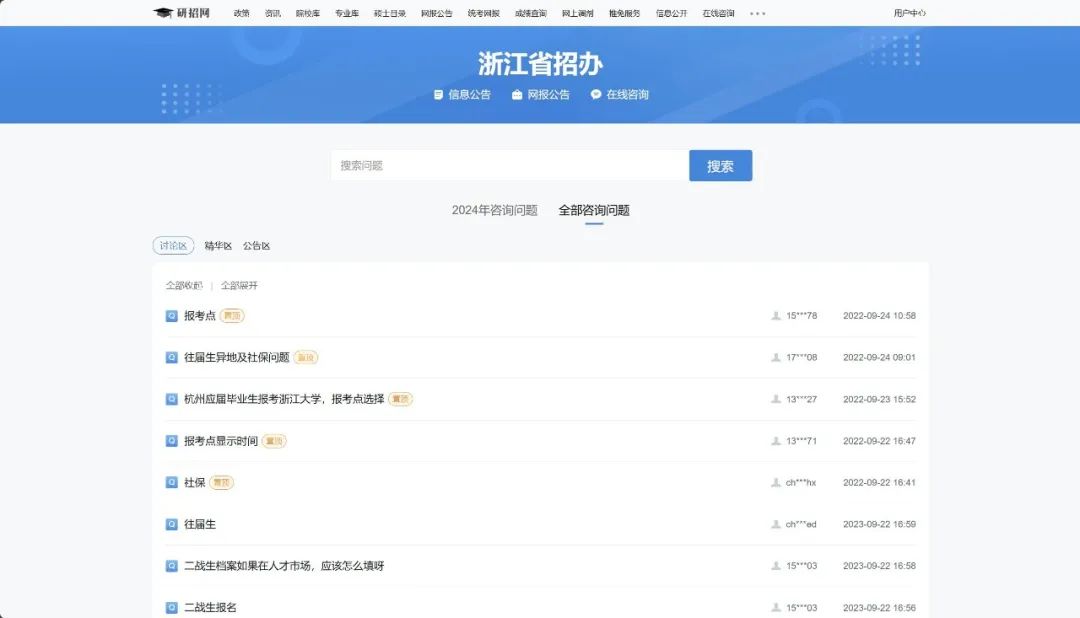
Task: Open the question 社保
Action: [x=194, y=482]
